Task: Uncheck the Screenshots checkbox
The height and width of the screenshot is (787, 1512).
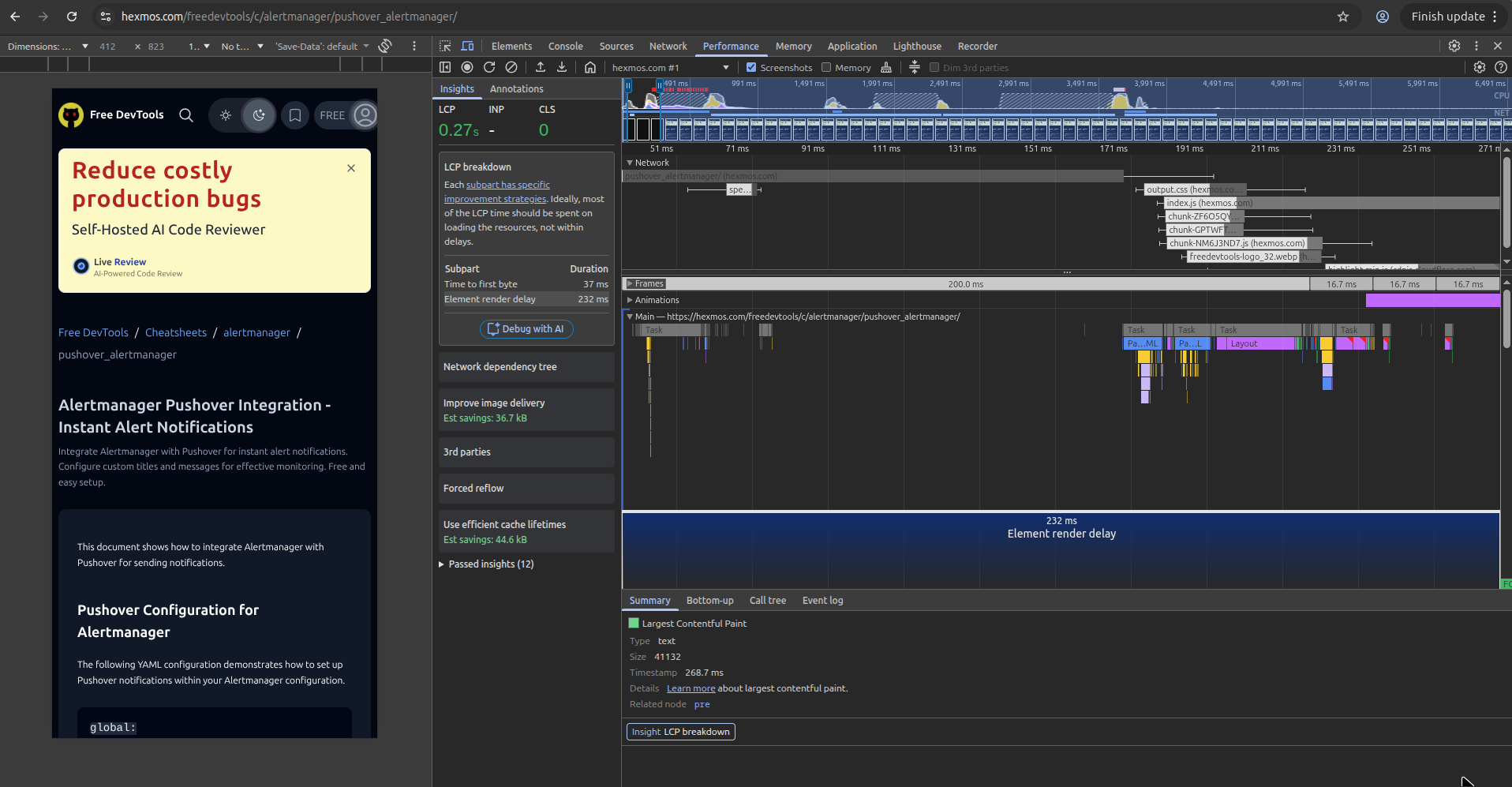Action: click(751, 68)
